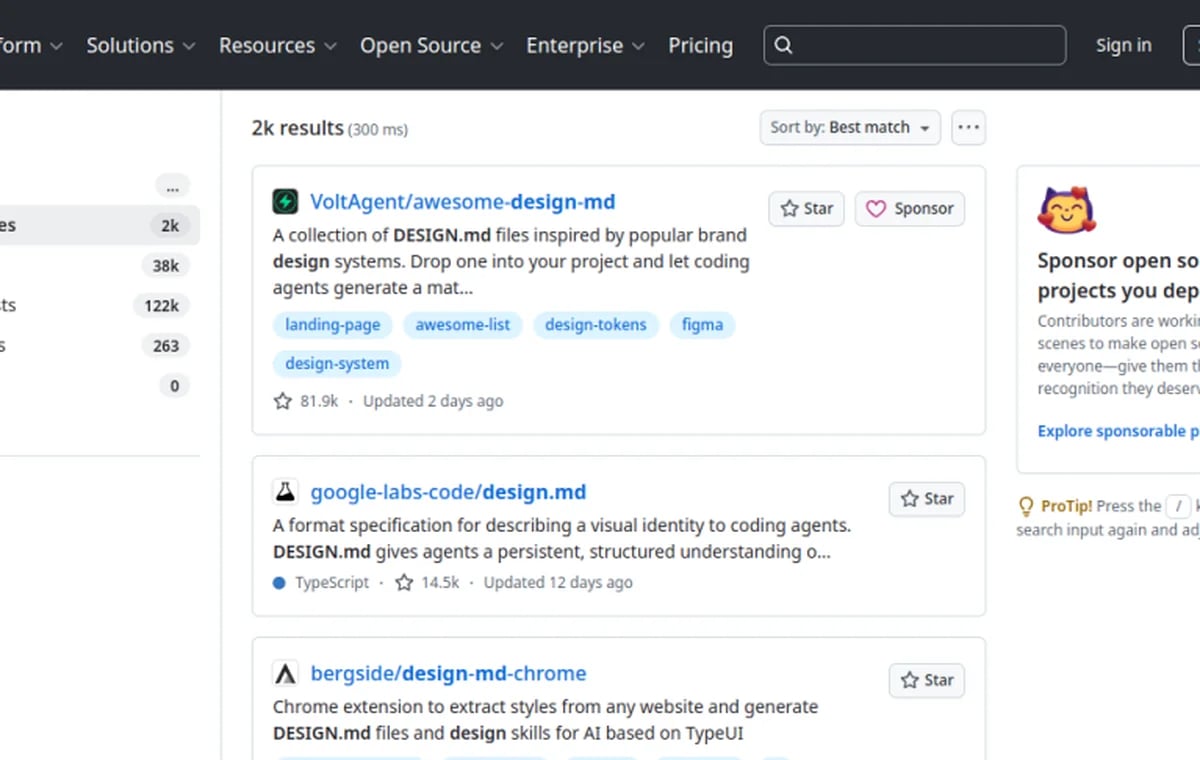Select filter with 0 results count
The height and width of the screenshot is (760, 1200).
coord(100,386)
